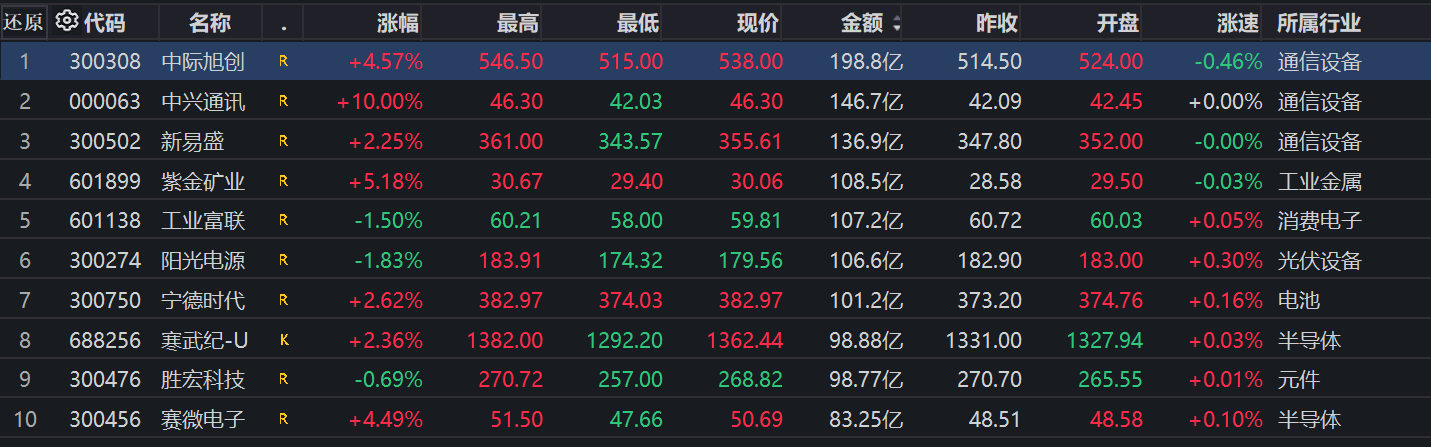Click stock code 300308

pyautogui.click(x=105, y=62)
